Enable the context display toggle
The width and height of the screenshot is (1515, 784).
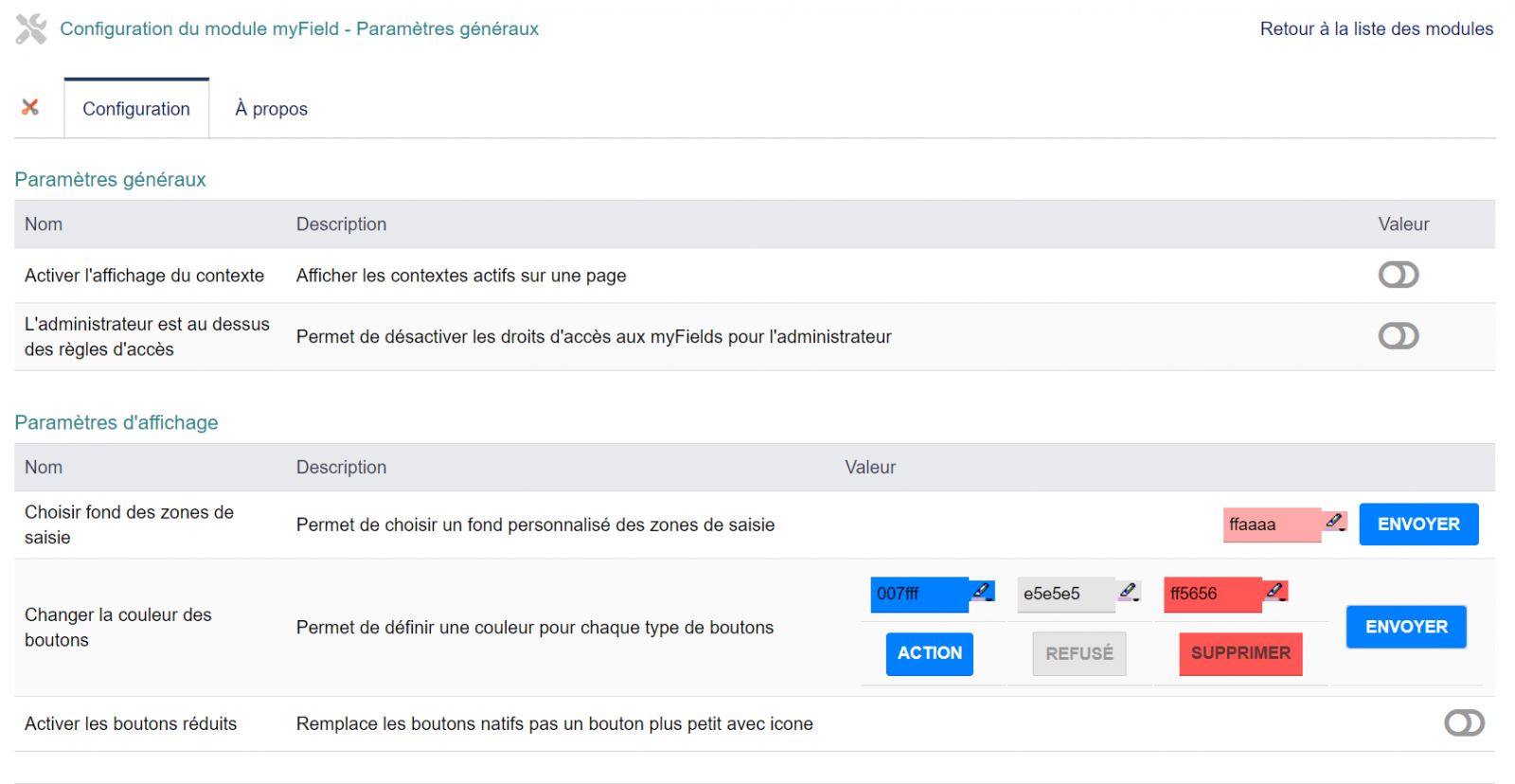pos(1398,275)
